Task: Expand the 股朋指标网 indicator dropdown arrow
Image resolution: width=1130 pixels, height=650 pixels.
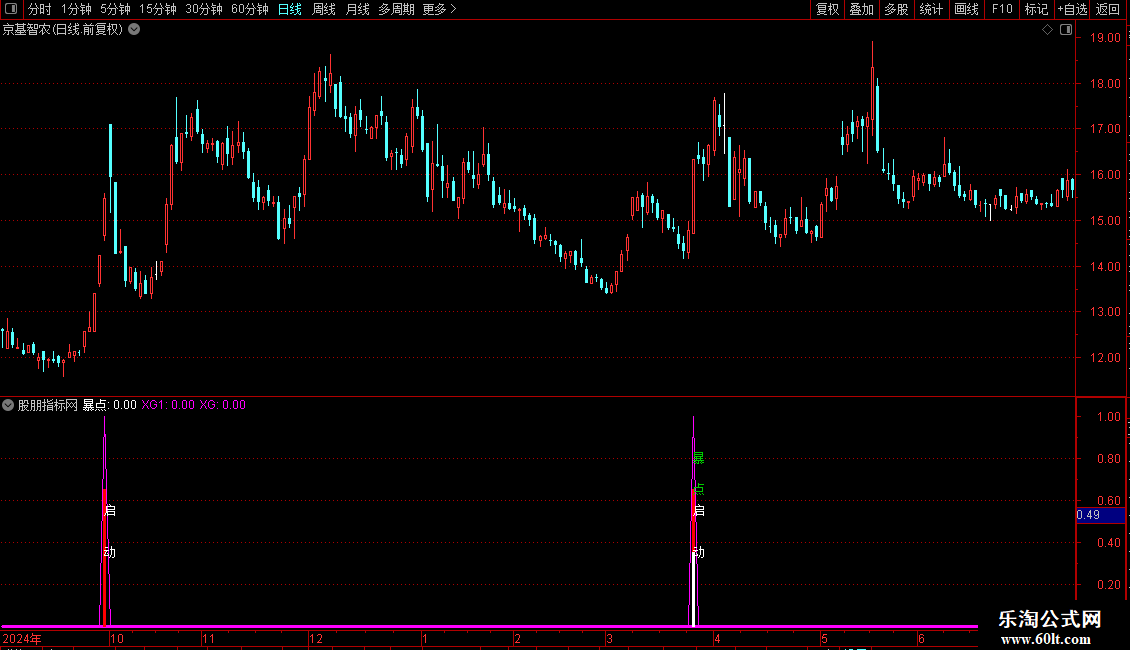Action: click(x=8, y=405)
